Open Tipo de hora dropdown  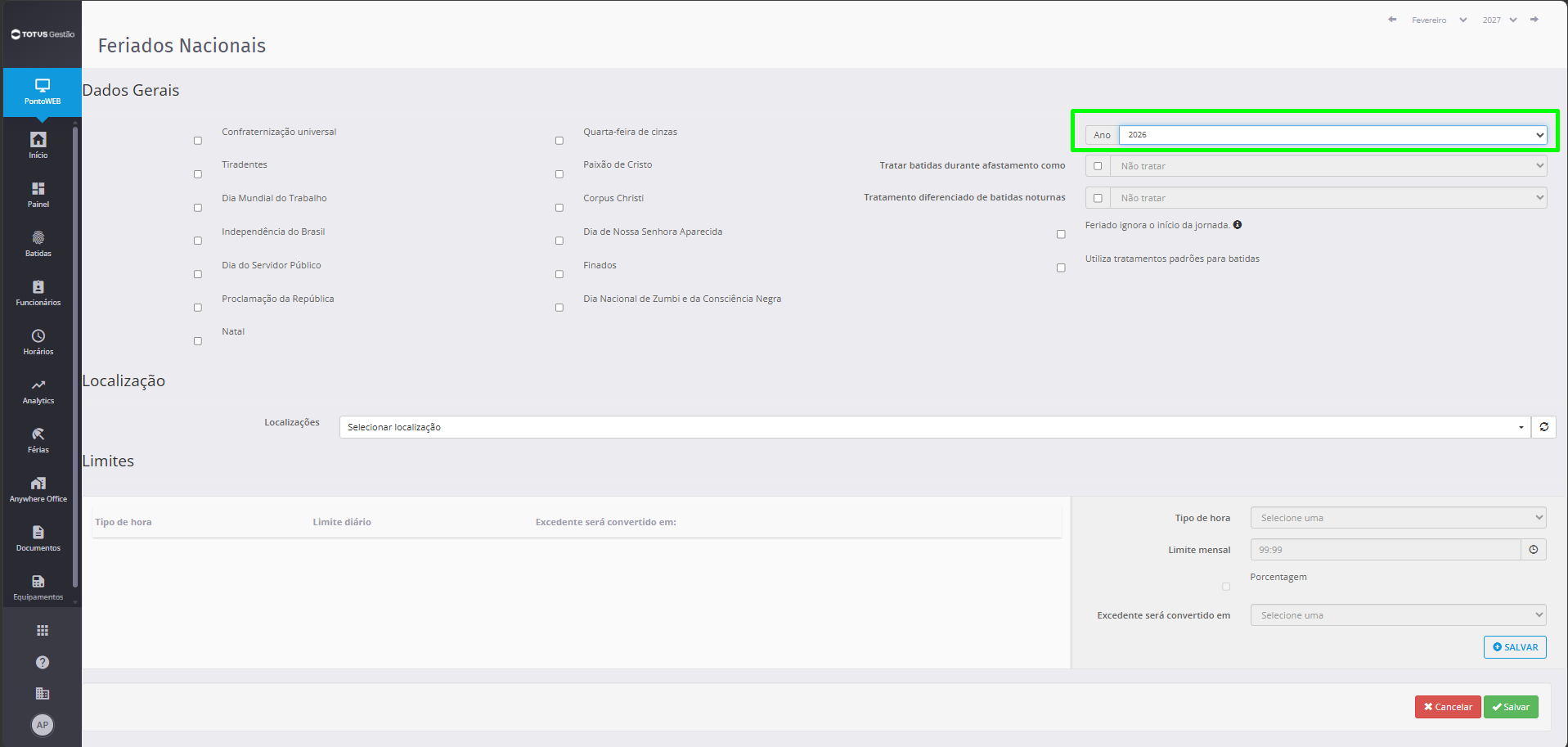click(1398, 518)
